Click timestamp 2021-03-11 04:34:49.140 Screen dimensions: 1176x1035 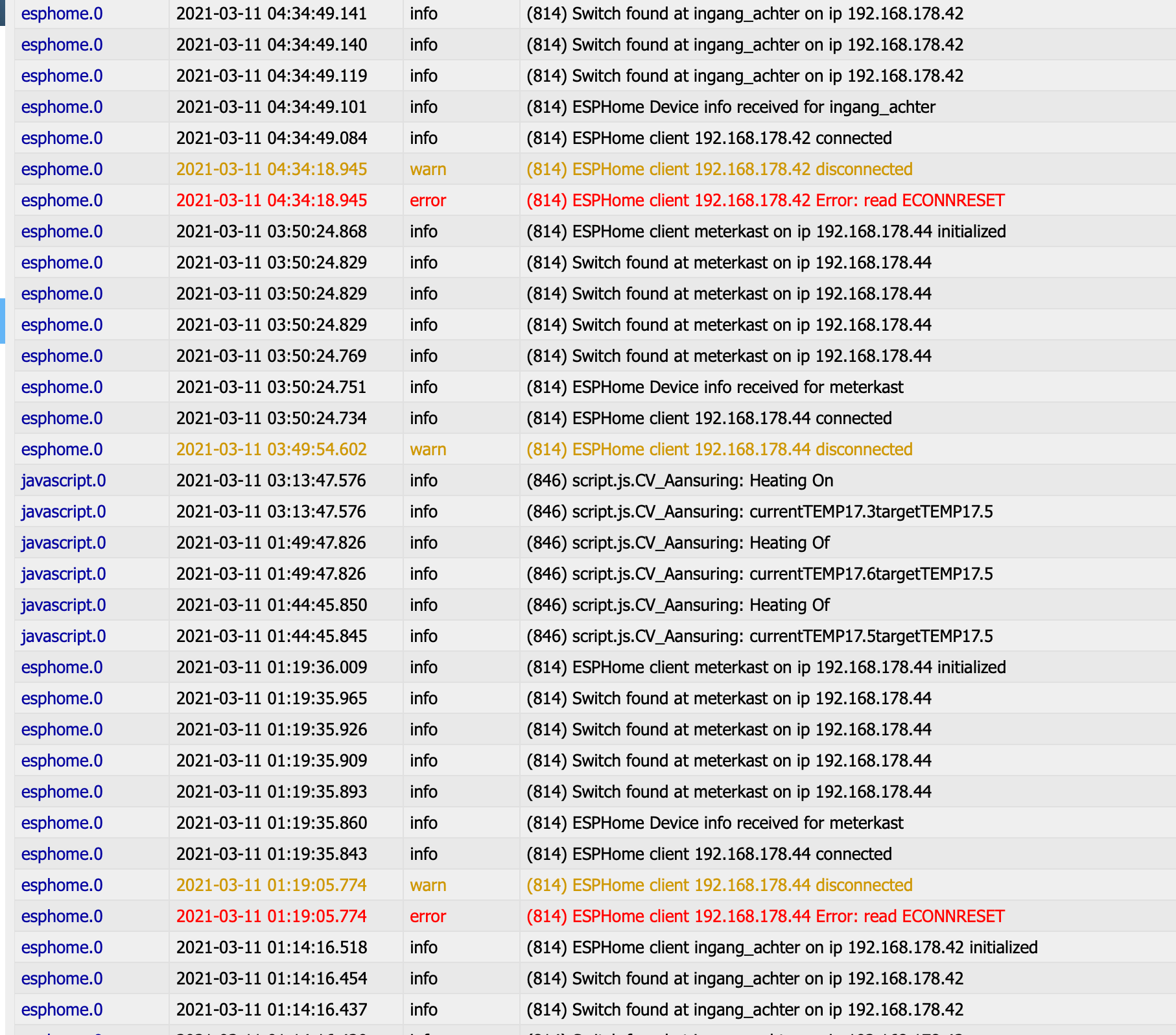click(x=272, y=45)
